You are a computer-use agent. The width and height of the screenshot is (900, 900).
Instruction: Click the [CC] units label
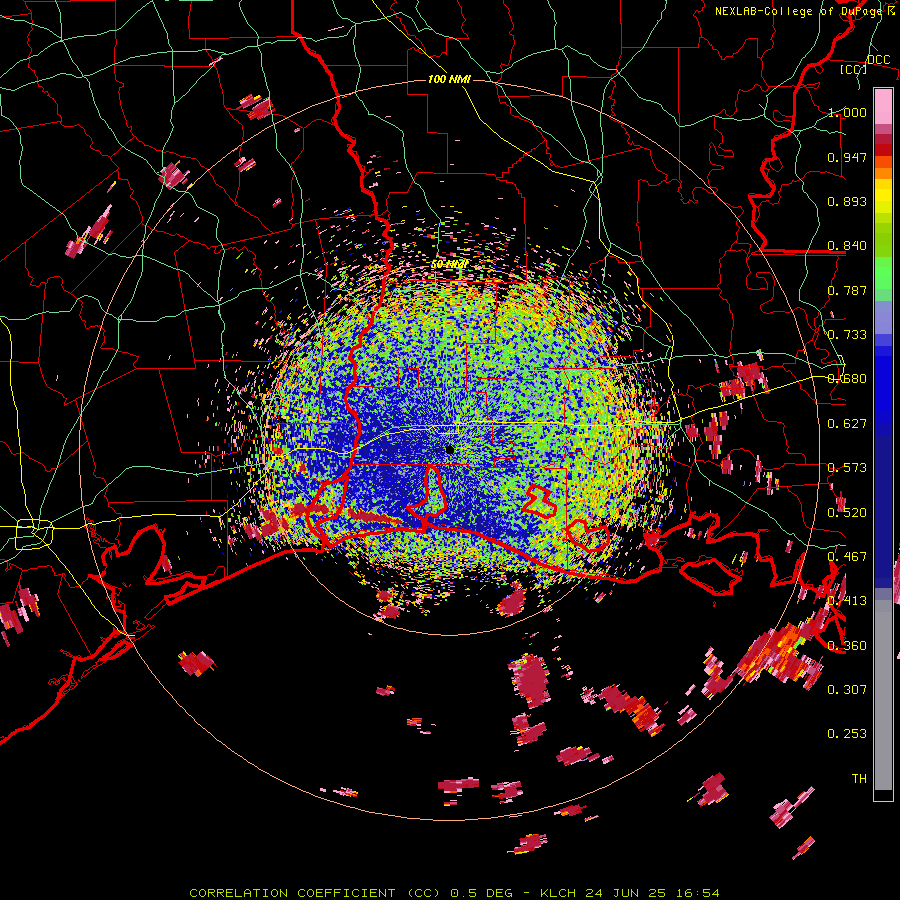(854, 69)
